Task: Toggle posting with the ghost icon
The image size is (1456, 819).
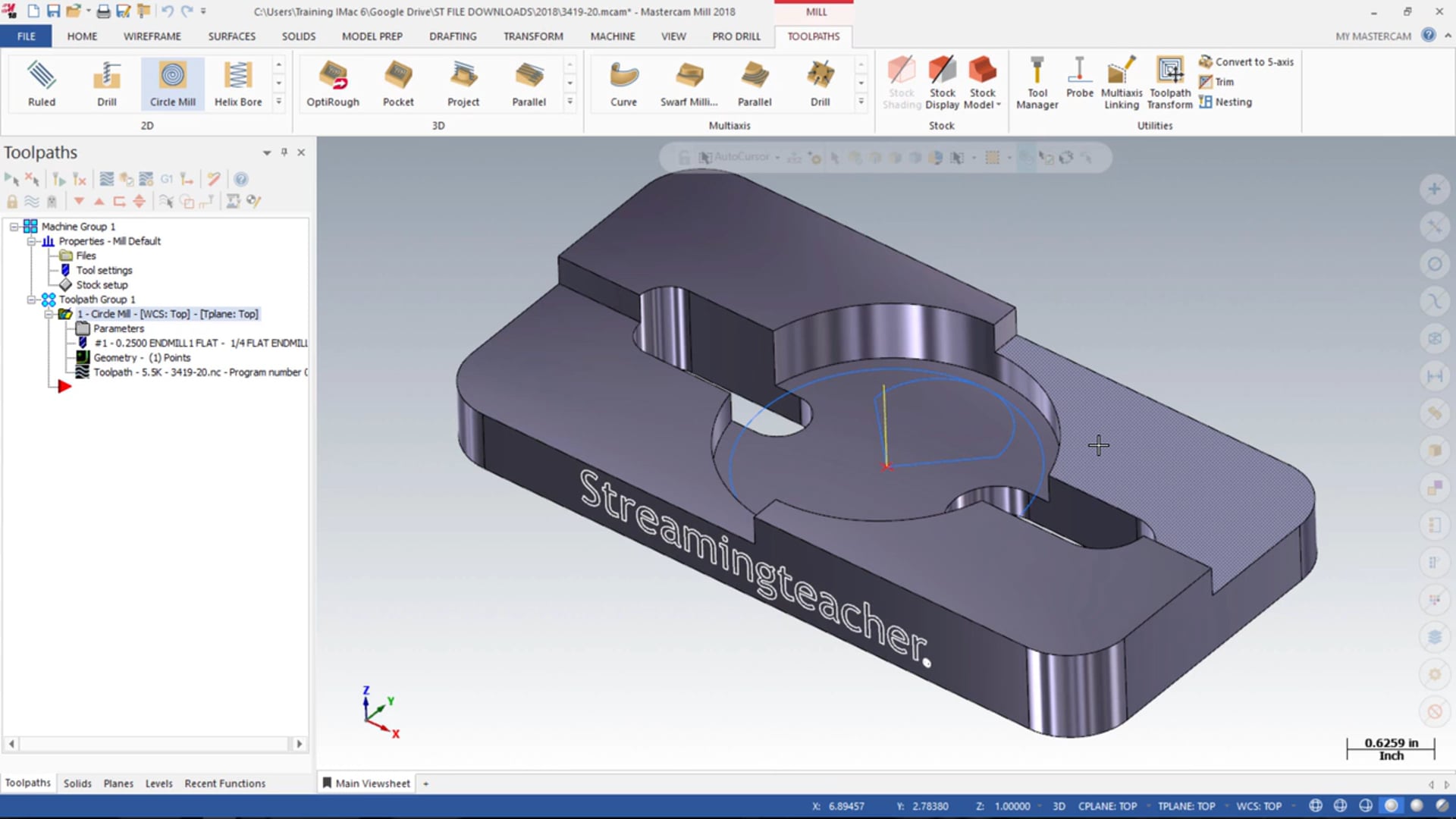Action: pos(52,201)
